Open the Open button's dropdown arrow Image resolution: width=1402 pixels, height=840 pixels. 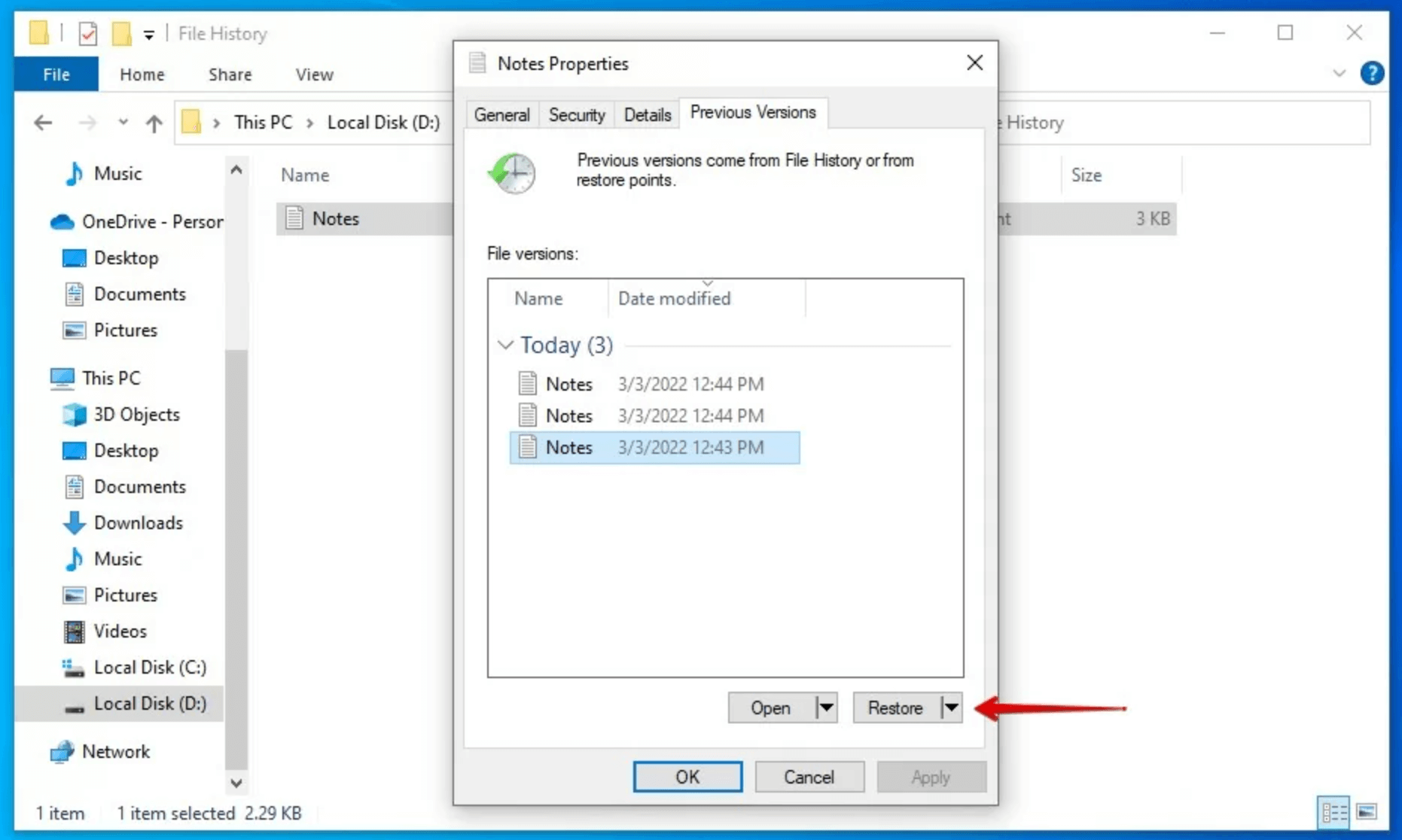pos(824,708)
